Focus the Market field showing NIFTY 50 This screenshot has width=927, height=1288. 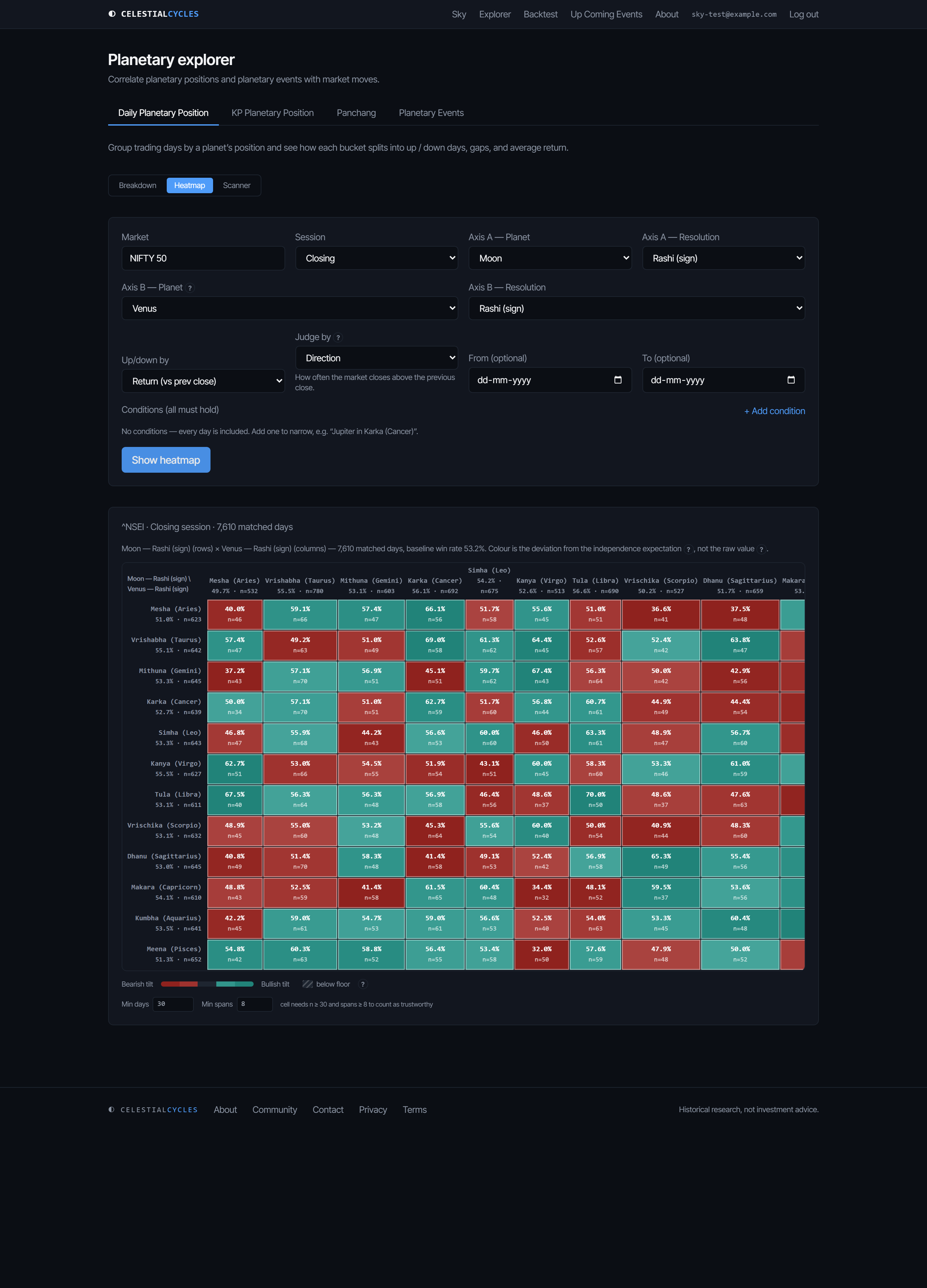click(203, 258)
